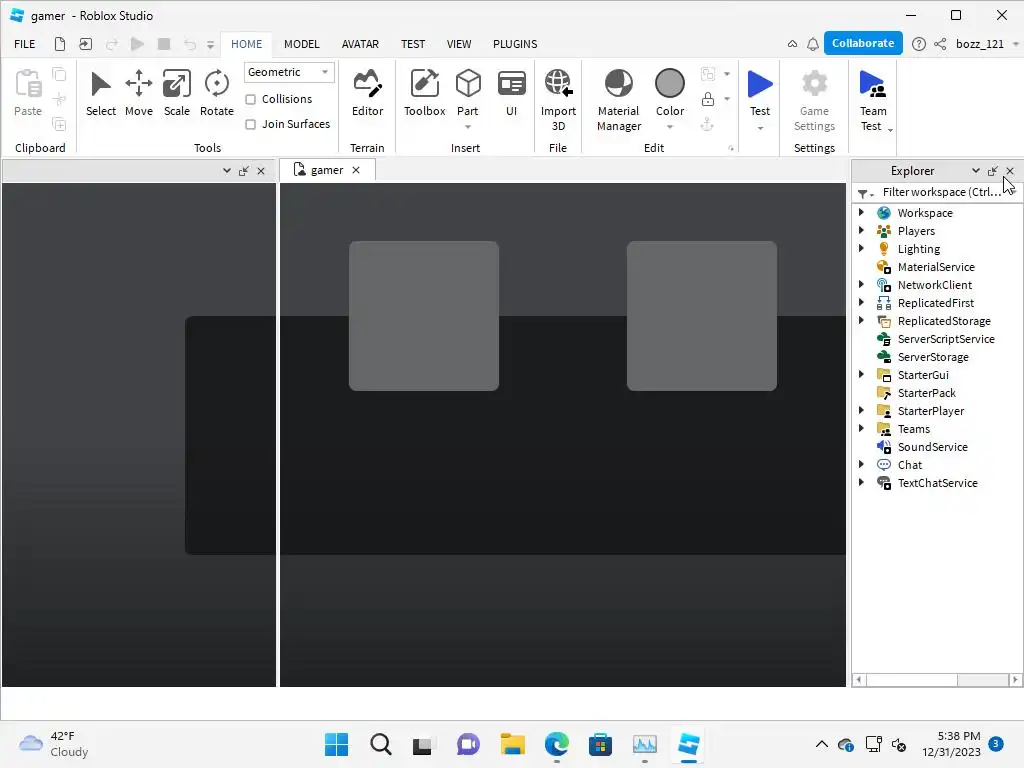Switch to the VIEW tab
This screenshot has height=768, width=1024.
pyautogui.click(x=458, y=44)
